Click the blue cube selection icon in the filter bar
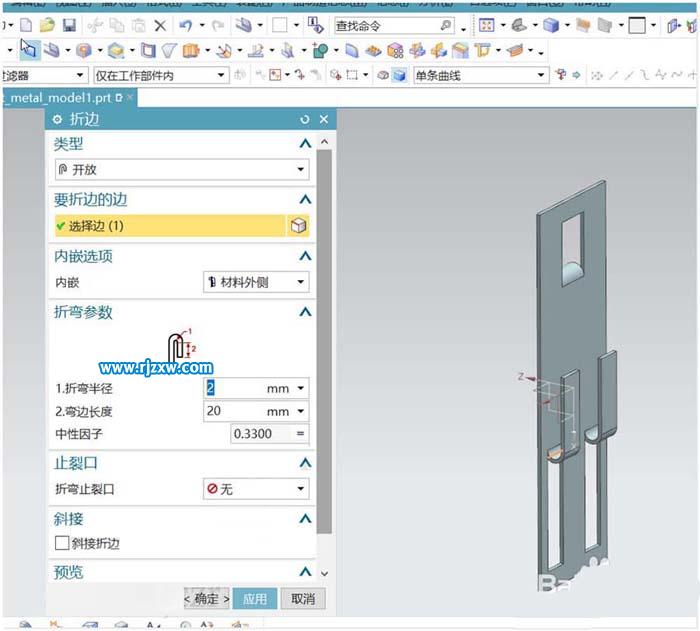The height and width of the screenshot is (631, 700). (x=400, y=75)
